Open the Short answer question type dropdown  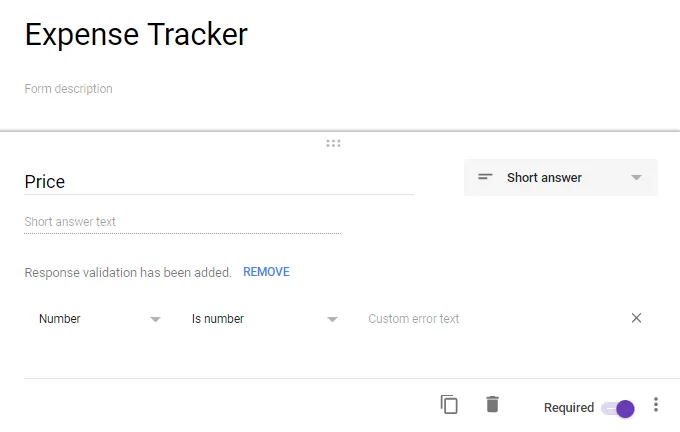pos(560,178)
